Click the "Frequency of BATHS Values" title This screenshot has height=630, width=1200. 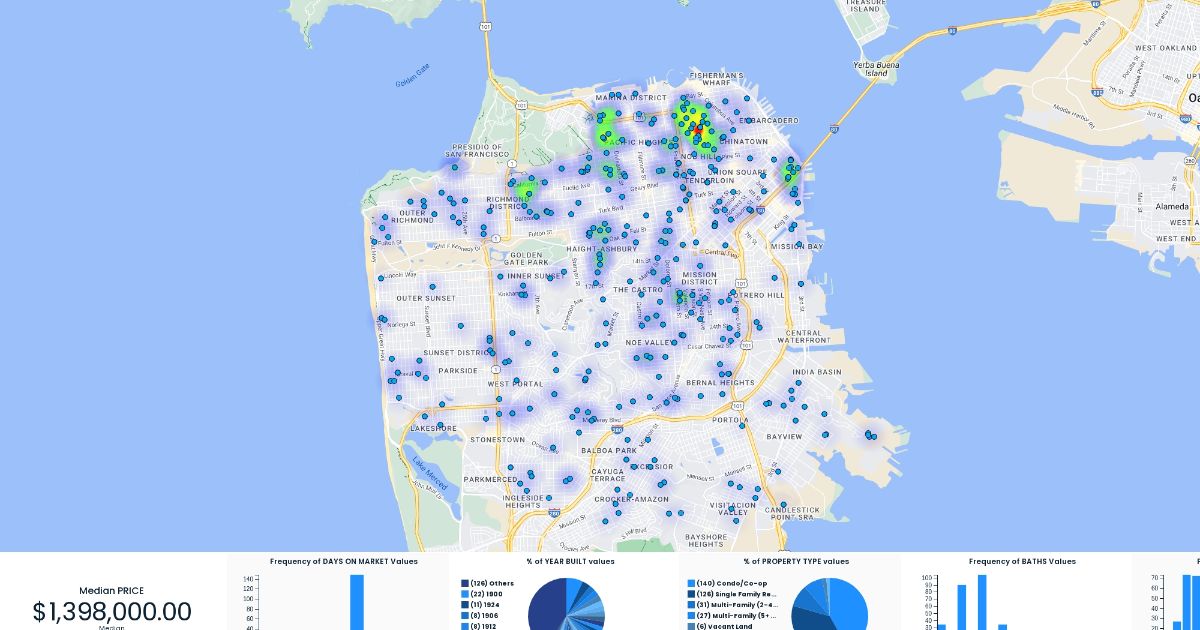pos(1022,562)
